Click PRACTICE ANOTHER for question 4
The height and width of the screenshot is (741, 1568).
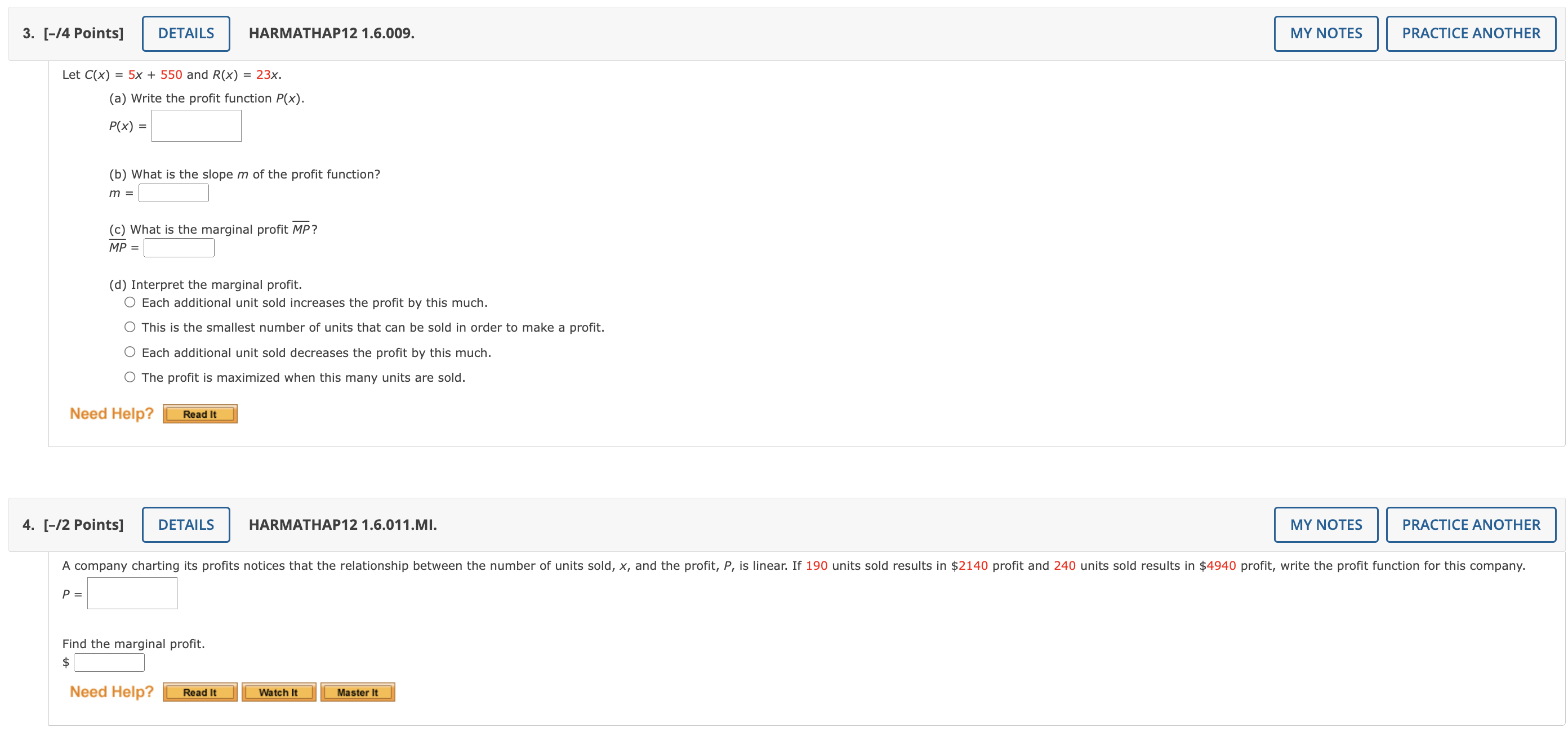pos(1470,524)
